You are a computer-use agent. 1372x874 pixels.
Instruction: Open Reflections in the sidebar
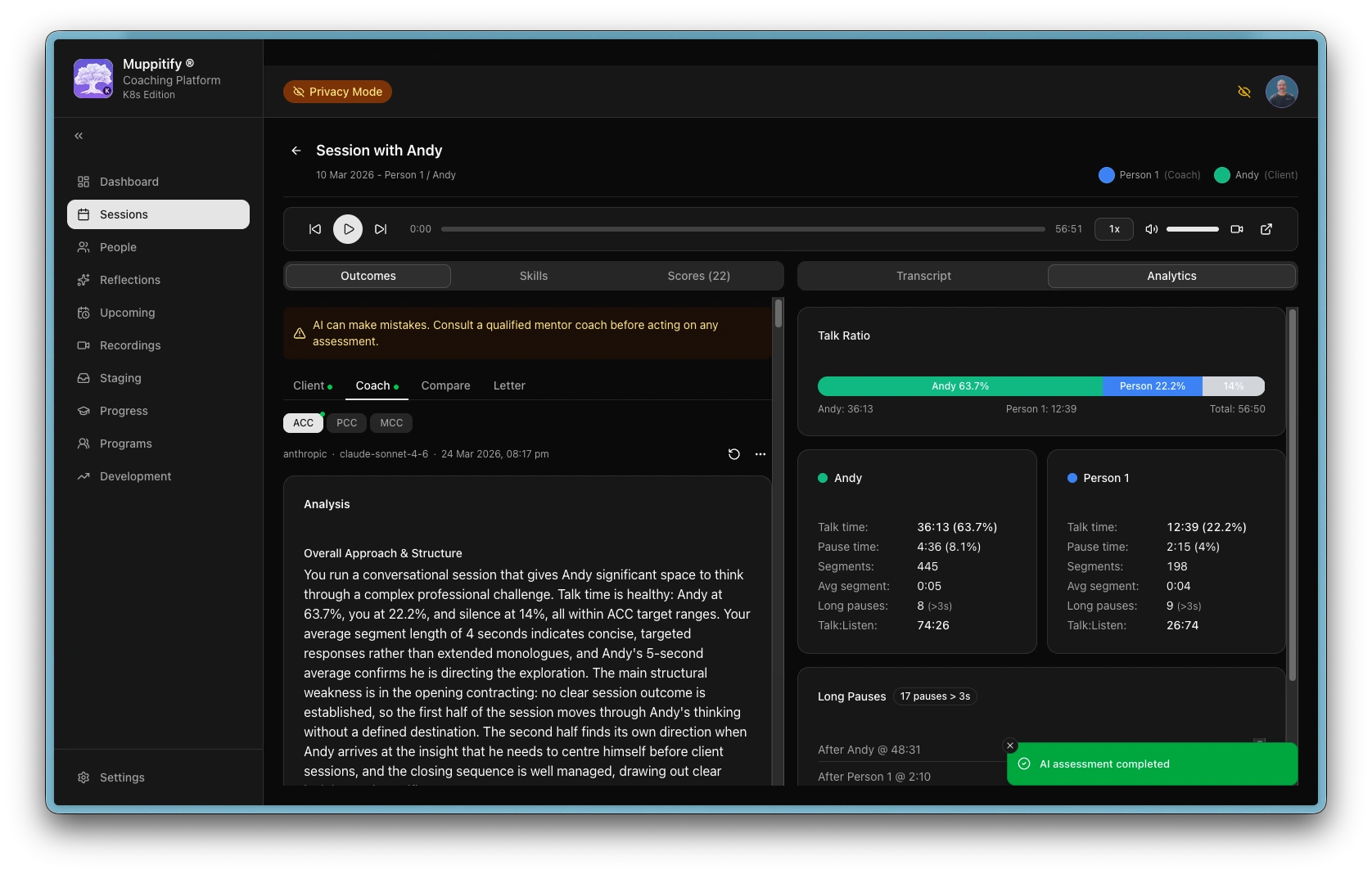130,280
